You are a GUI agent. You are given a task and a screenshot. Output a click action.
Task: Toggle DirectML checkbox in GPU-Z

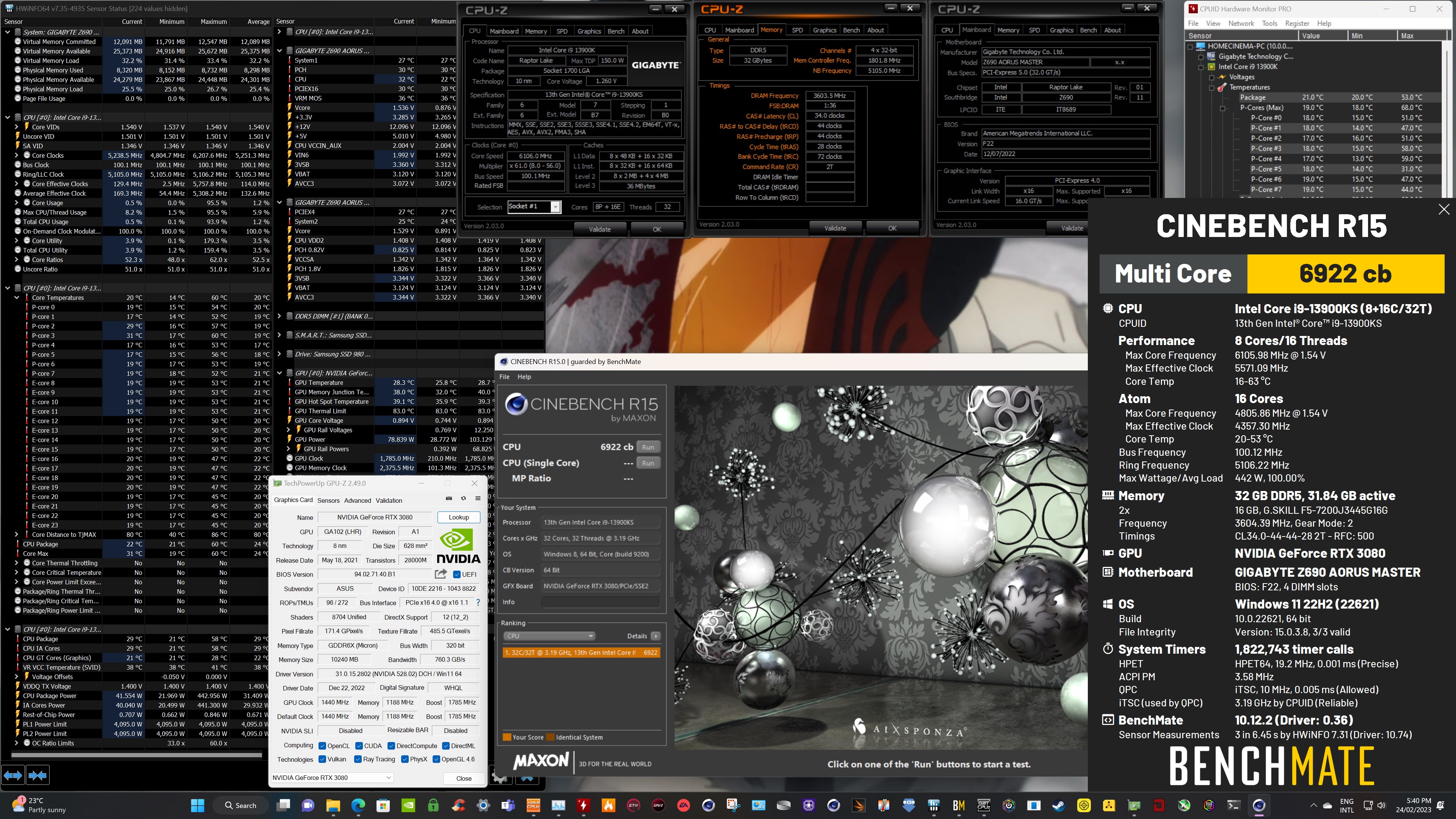pyautogui.click(x=446, y=745)
